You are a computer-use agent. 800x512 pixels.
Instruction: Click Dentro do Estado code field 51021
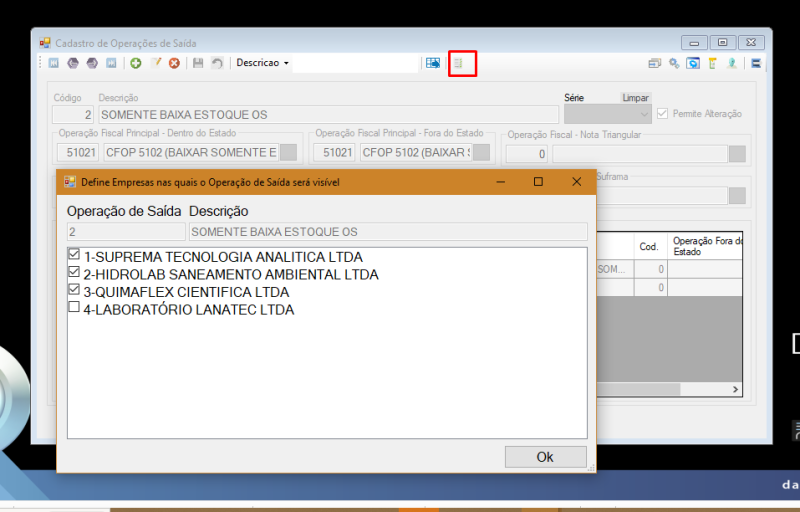coord(78,152)
